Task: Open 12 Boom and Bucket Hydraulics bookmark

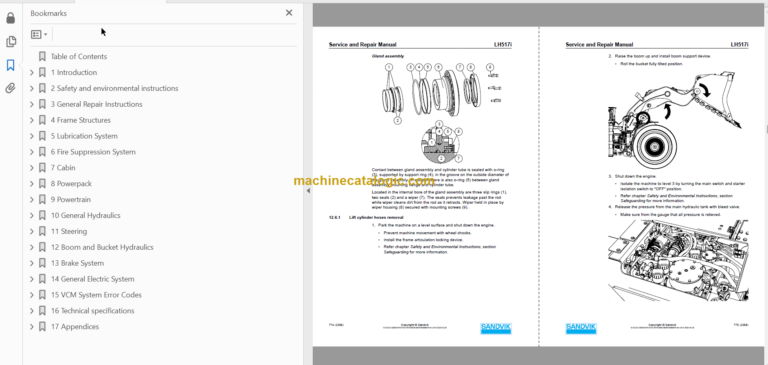Action: (x=102, y=247)
